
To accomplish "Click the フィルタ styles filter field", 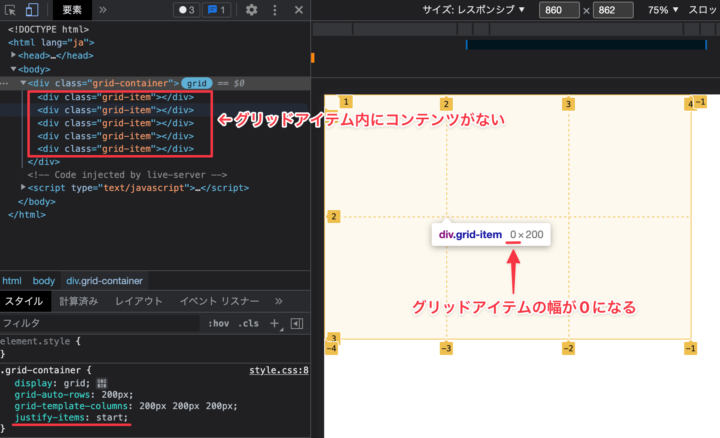I will pyautogui.click(x=99, y=323).
